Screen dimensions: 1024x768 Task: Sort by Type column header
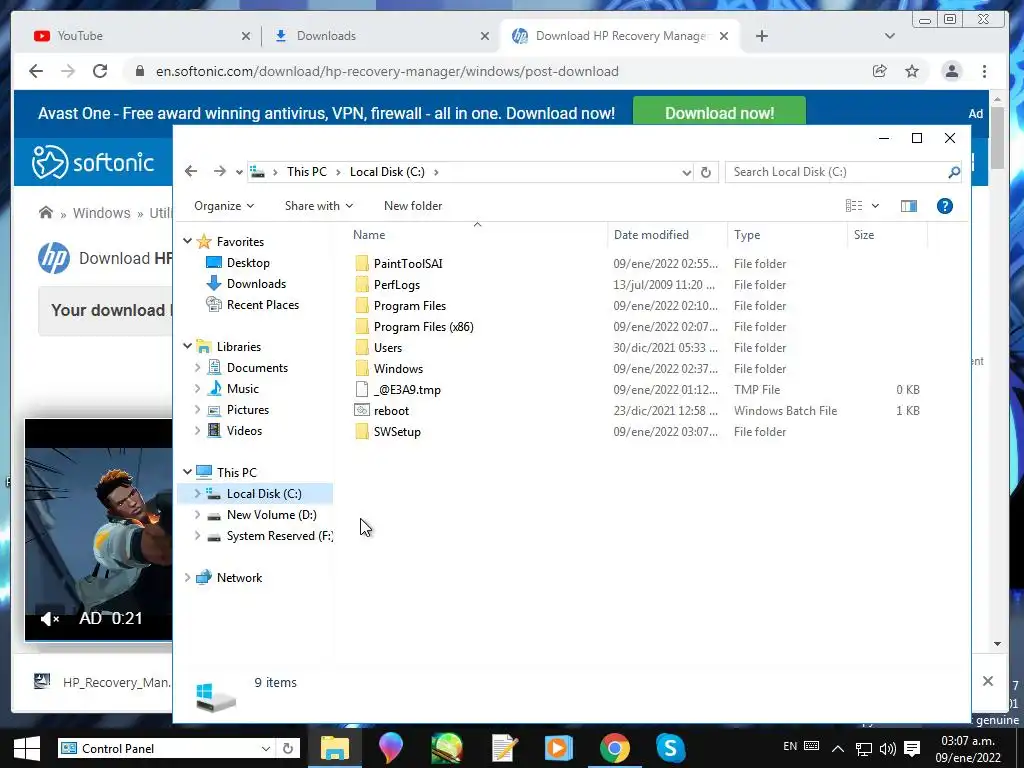(787, 234)
